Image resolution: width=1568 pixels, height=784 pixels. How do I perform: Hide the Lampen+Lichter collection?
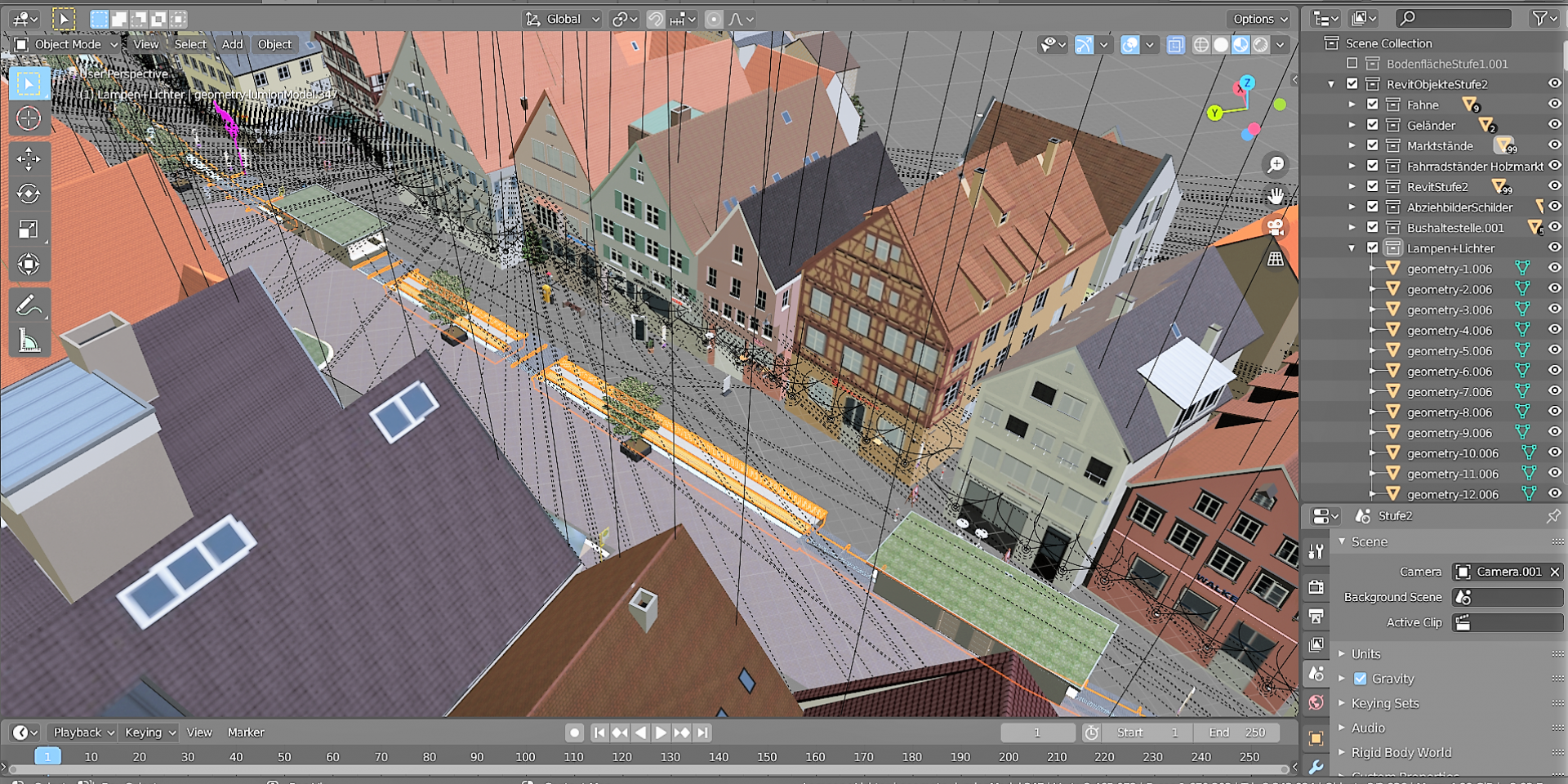pyautogui.click(x=1554, y=247)
